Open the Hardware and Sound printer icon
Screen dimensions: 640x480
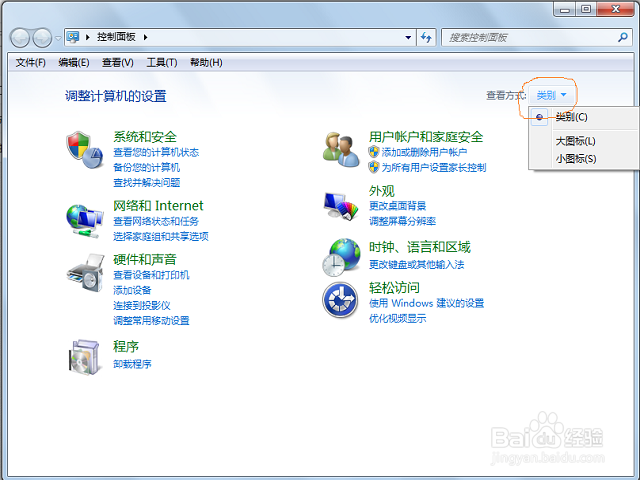coord(85,273)
